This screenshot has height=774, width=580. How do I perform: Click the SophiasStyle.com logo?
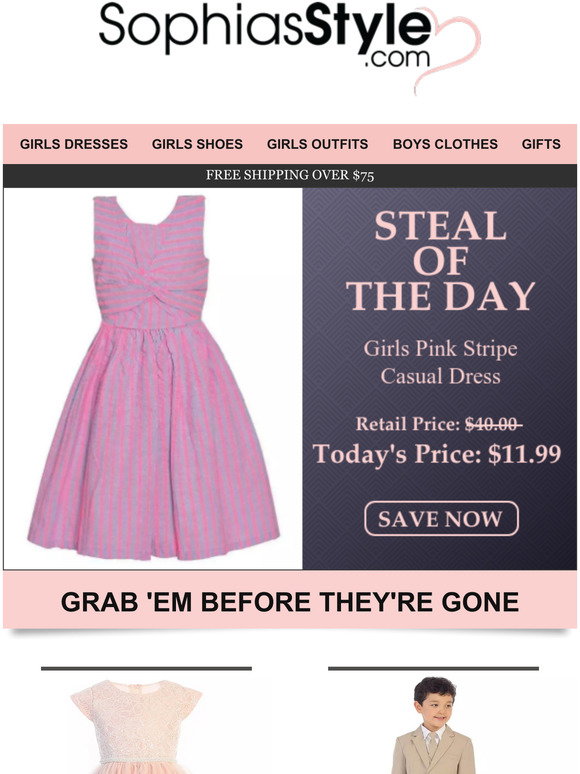(266, 36)
